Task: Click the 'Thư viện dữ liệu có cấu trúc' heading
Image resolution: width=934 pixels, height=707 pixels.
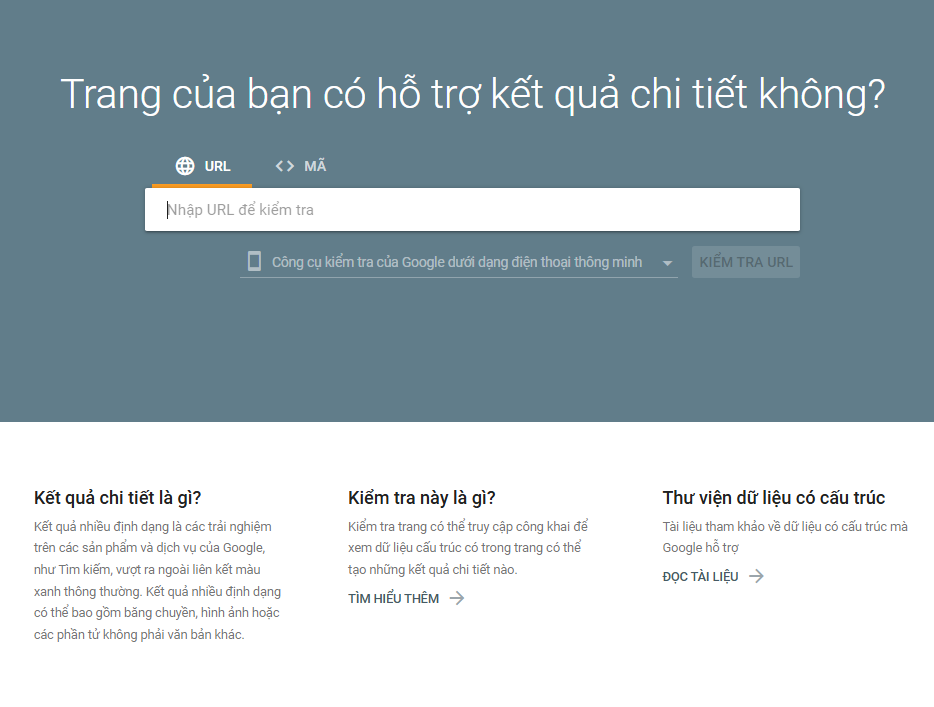Action: tap(773, 498)
